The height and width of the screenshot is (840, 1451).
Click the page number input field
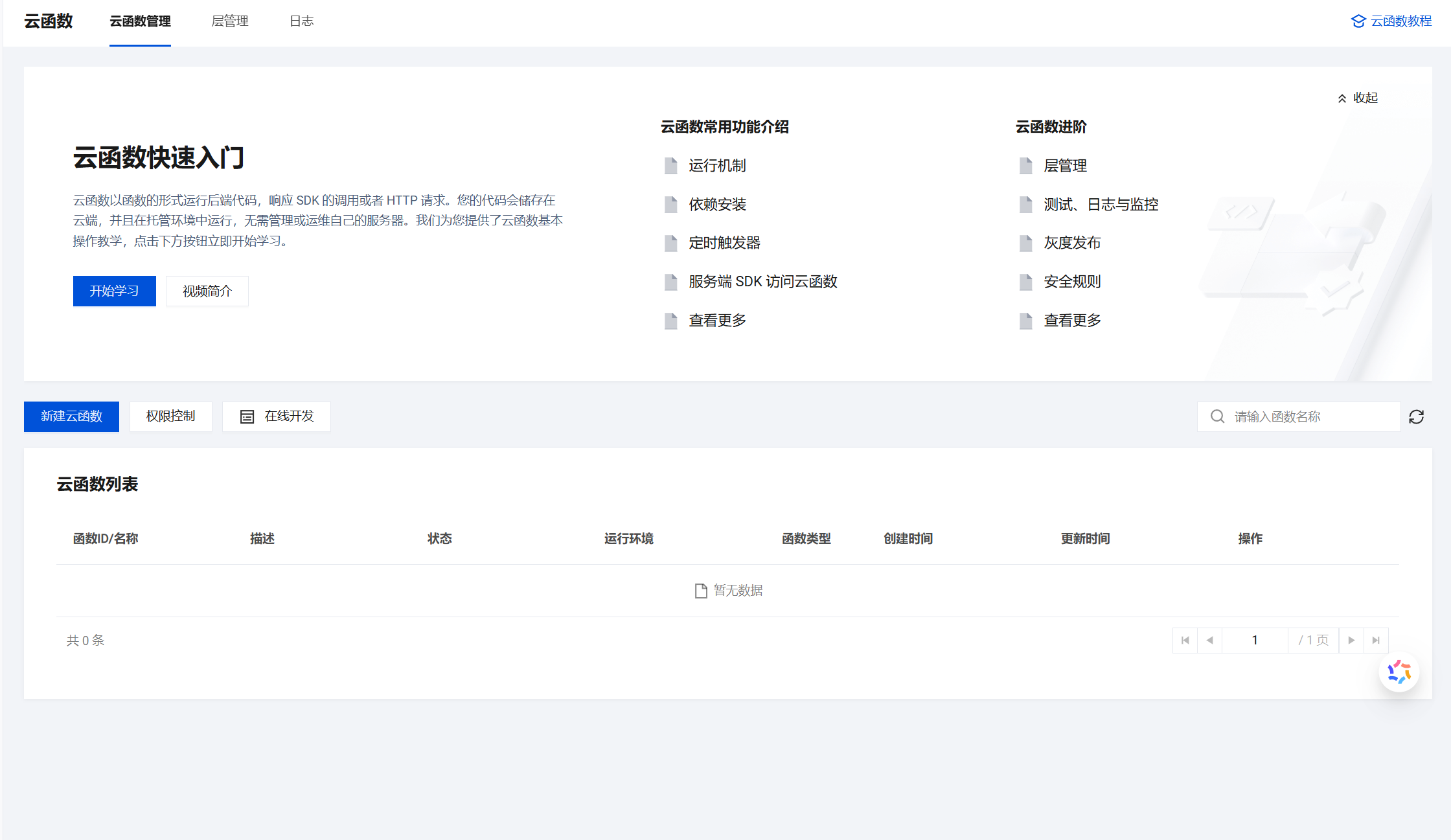(x=1255, y=641)
